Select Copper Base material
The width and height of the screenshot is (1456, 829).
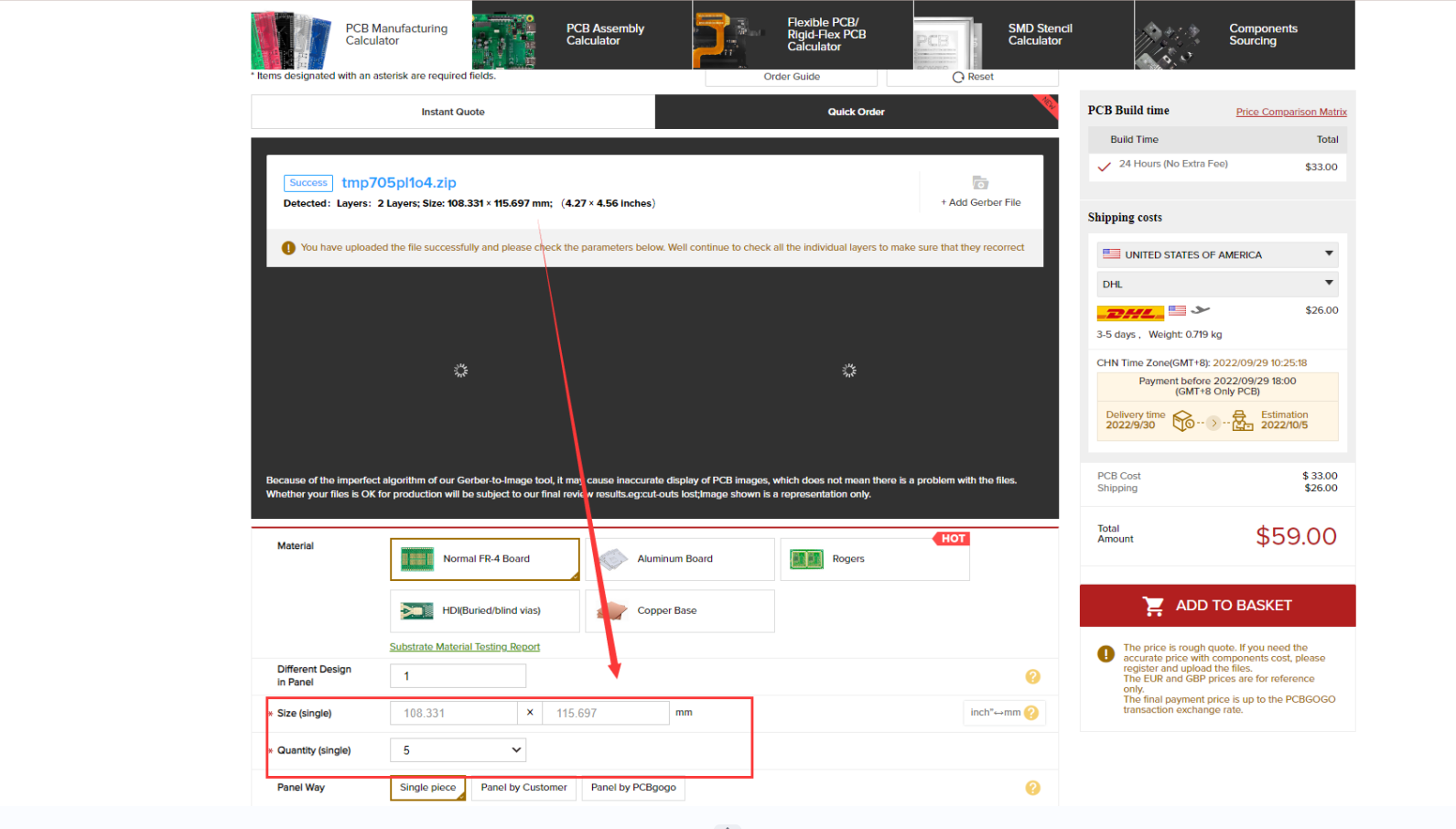(x=680, y=611)
